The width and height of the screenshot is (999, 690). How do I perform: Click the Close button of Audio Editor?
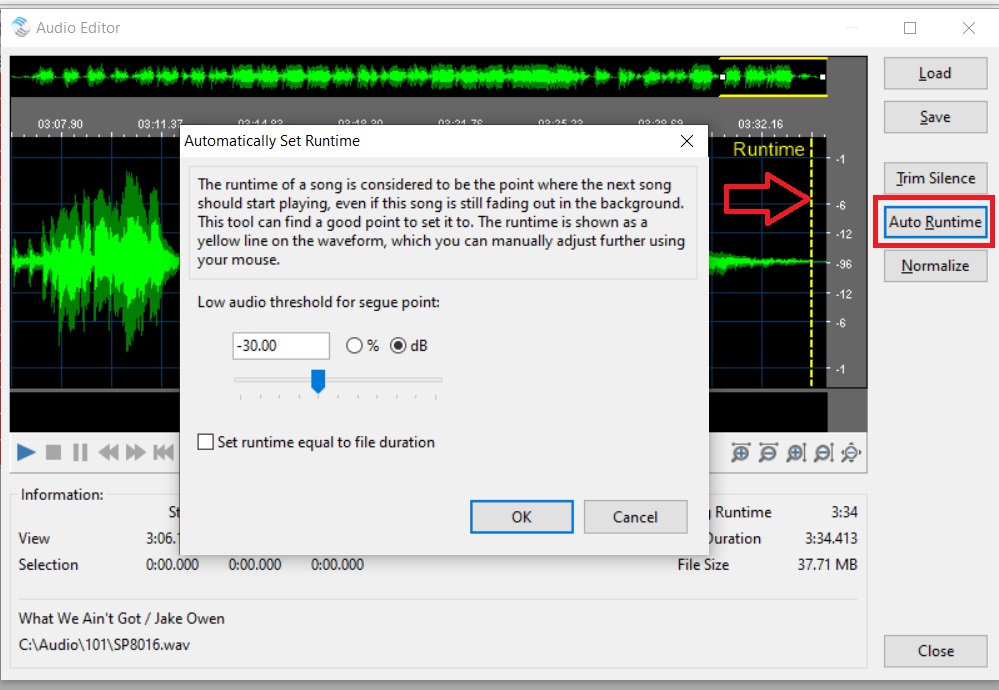(935, 651)
